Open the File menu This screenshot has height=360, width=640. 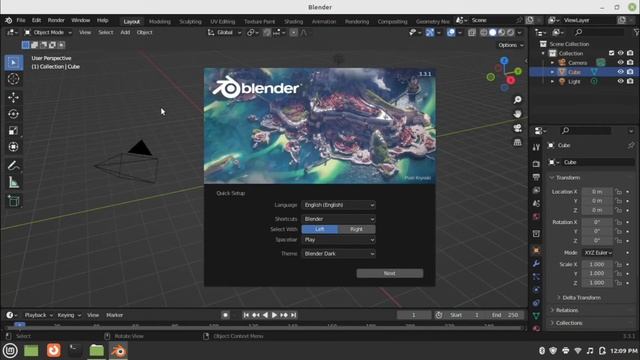[x=21, y=20]
